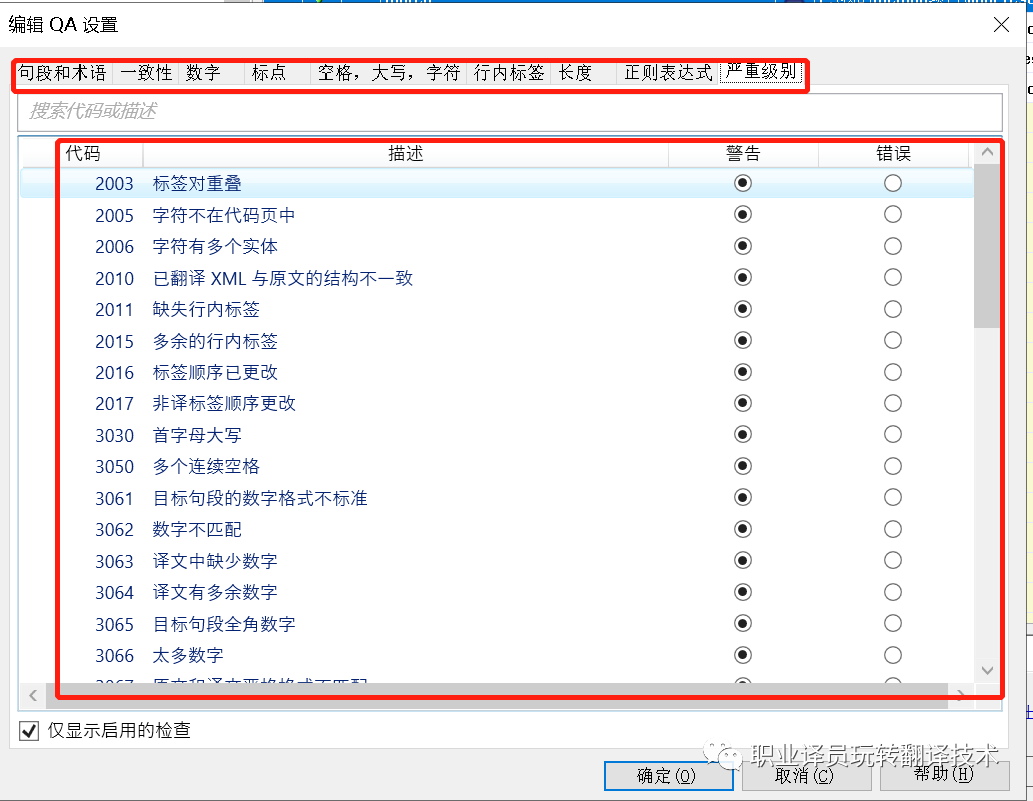This screenshot has height=801, width=1033.
Task: Click code cell 2003
Action: [114, 184]
